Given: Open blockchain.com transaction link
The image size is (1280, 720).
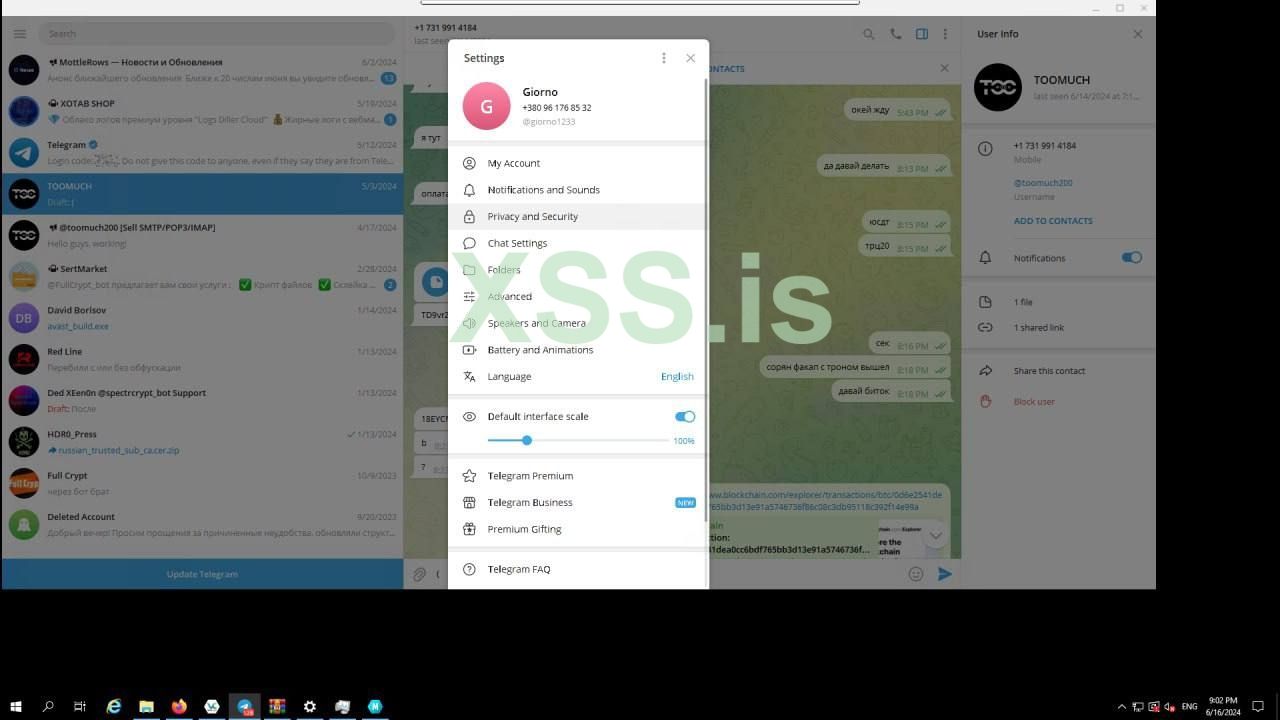Looking at the screenshot, I should [826, 501].
